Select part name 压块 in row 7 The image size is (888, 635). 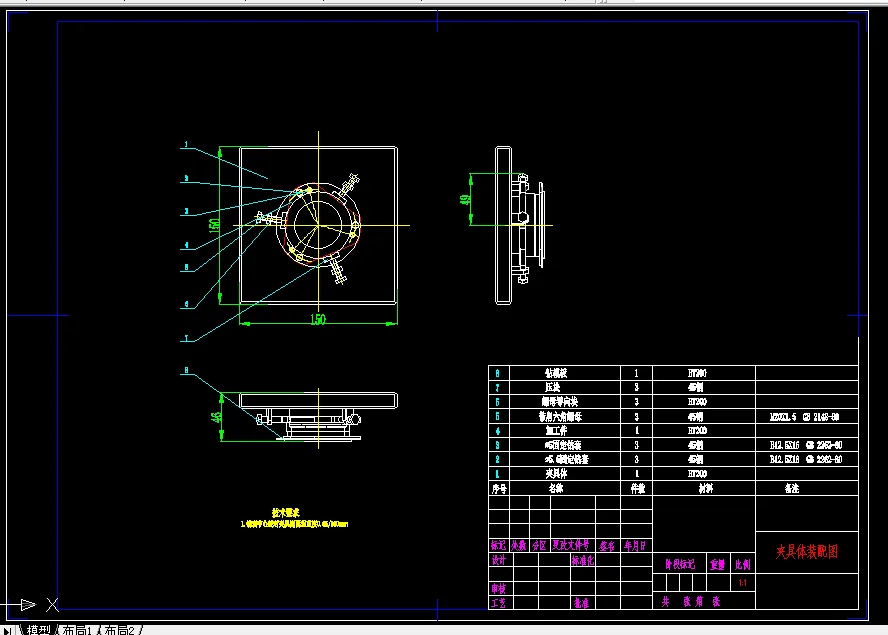pyautogui.click(x=553, y=387)
